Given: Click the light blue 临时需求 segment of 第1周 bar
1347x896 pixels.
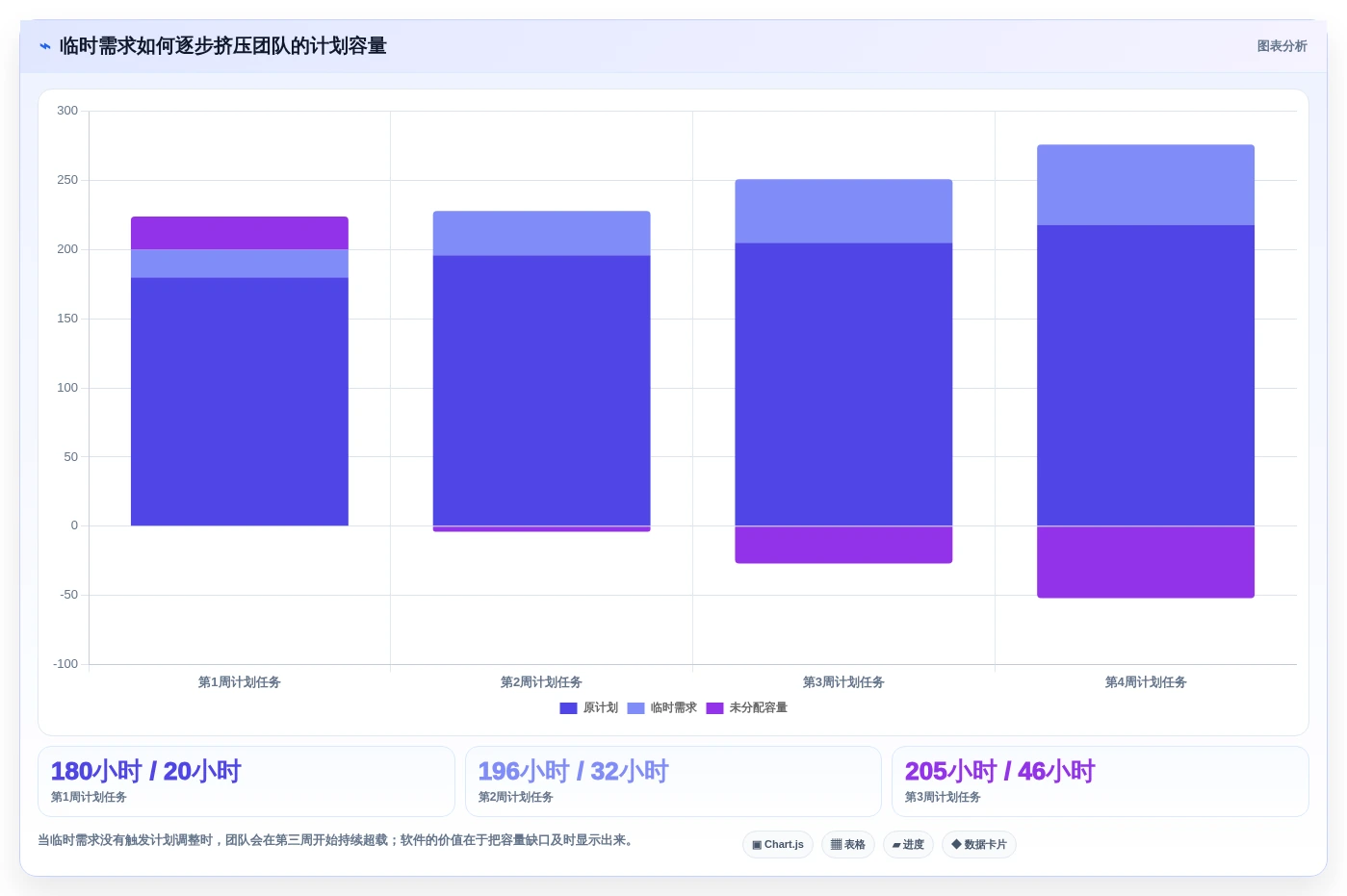Looking at the screenshot, I should 240,264.
